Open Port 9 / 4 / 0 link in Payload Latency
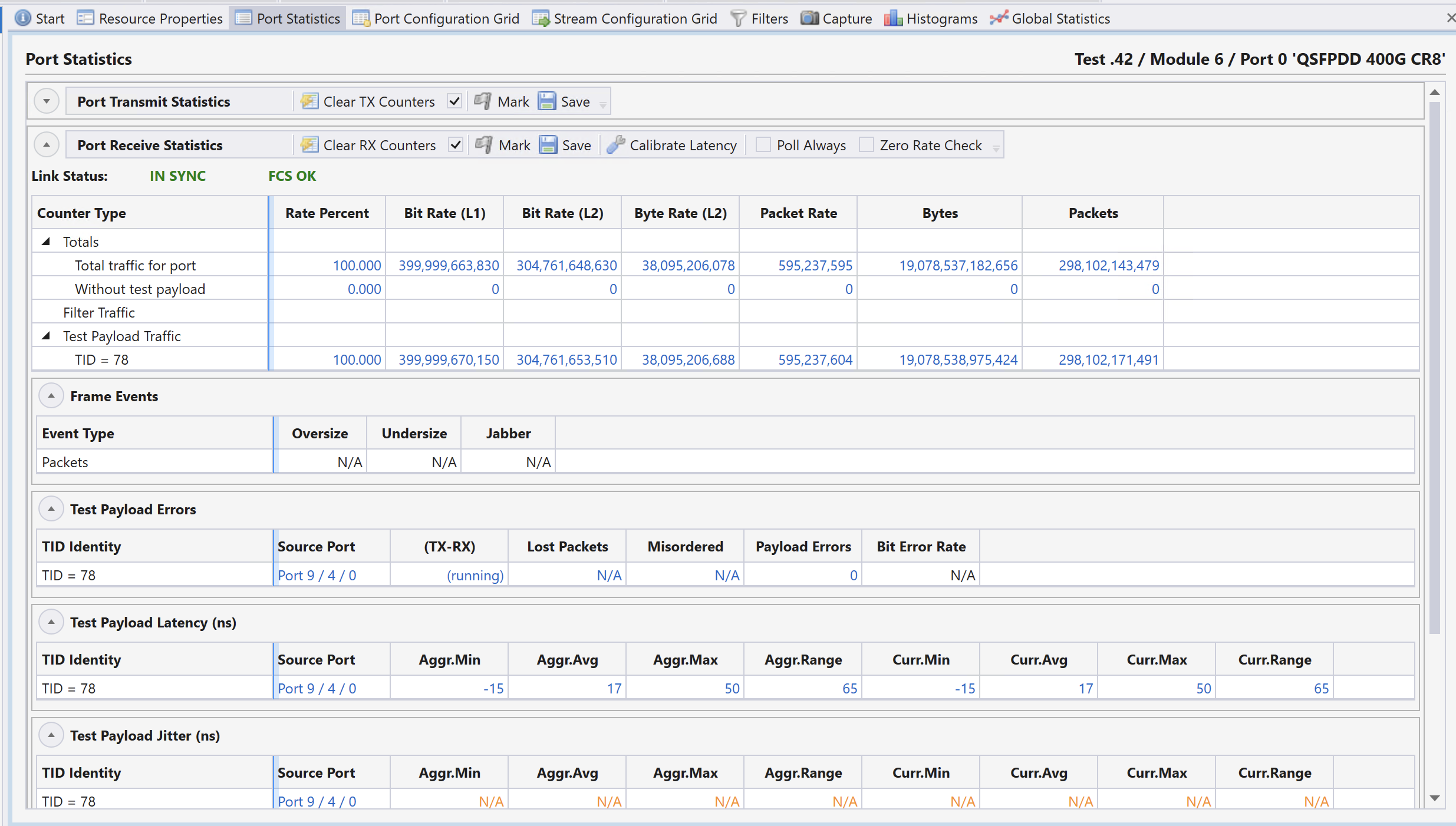The height and width of the screenshot is (826, 1456). (x=317, y=688)
